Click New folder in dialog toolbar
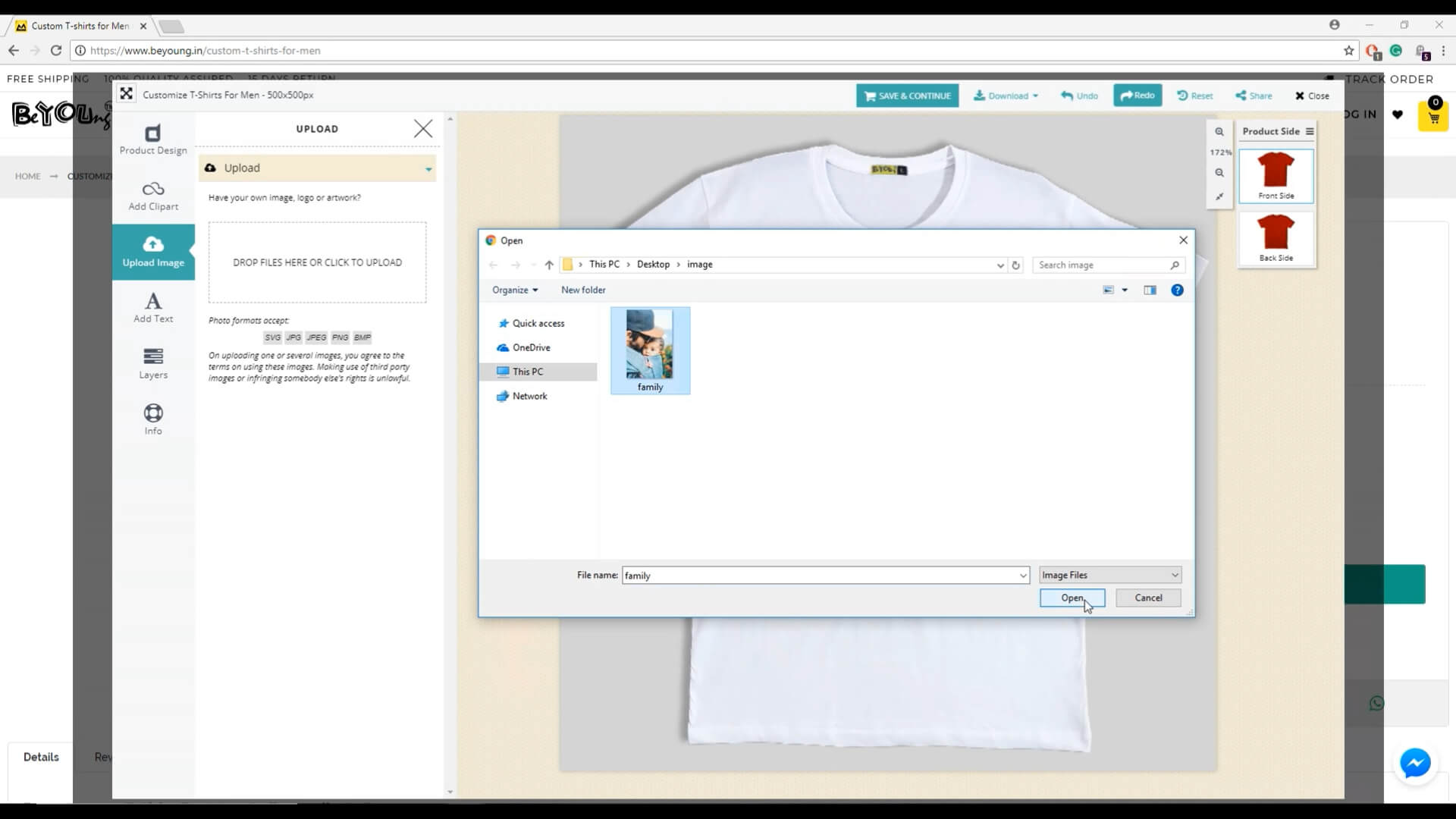 [583, 290]
